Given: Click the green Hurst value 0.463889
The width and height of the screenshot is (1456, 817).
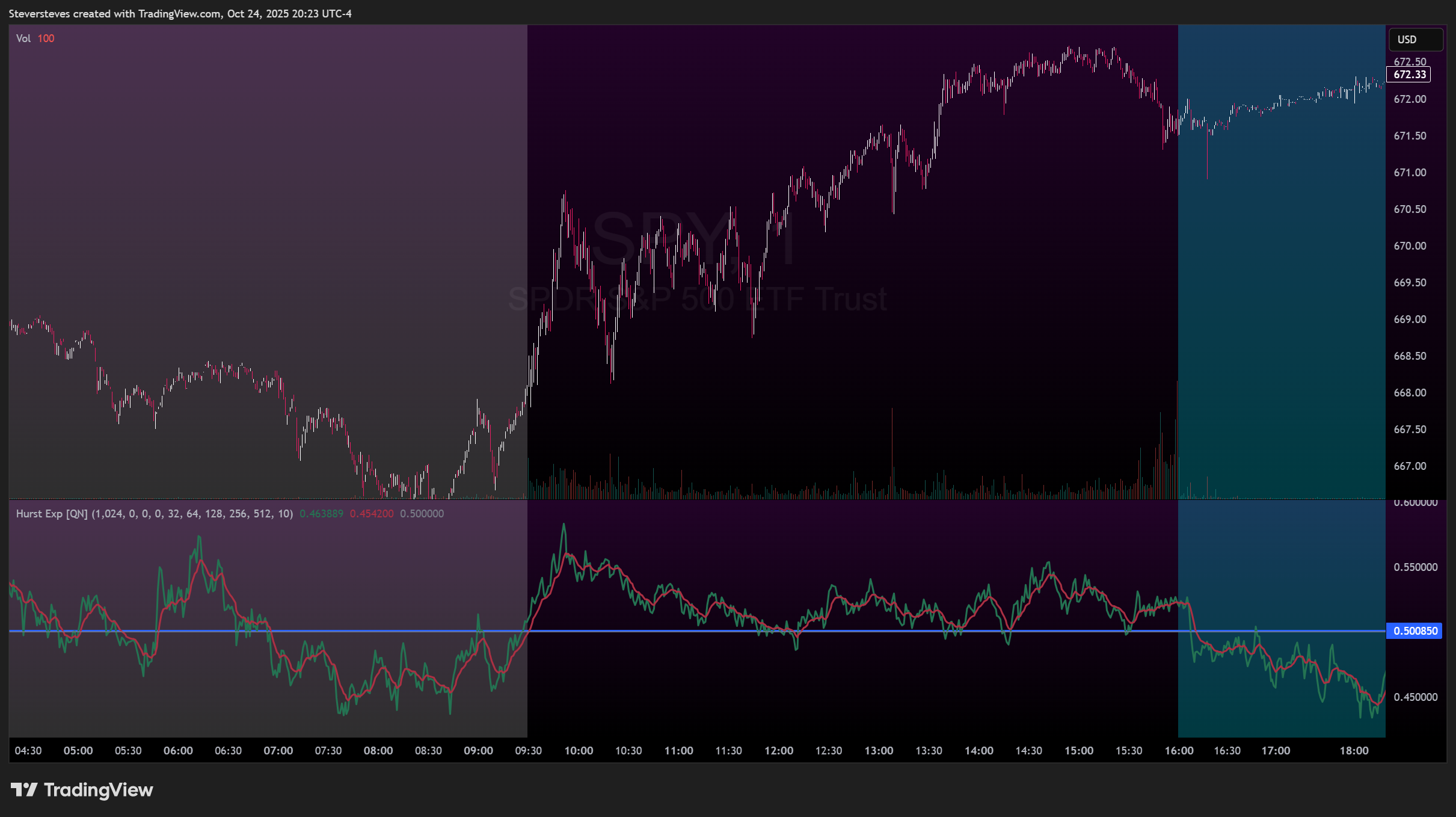Looking at the screenshot, I should [321, 514].
